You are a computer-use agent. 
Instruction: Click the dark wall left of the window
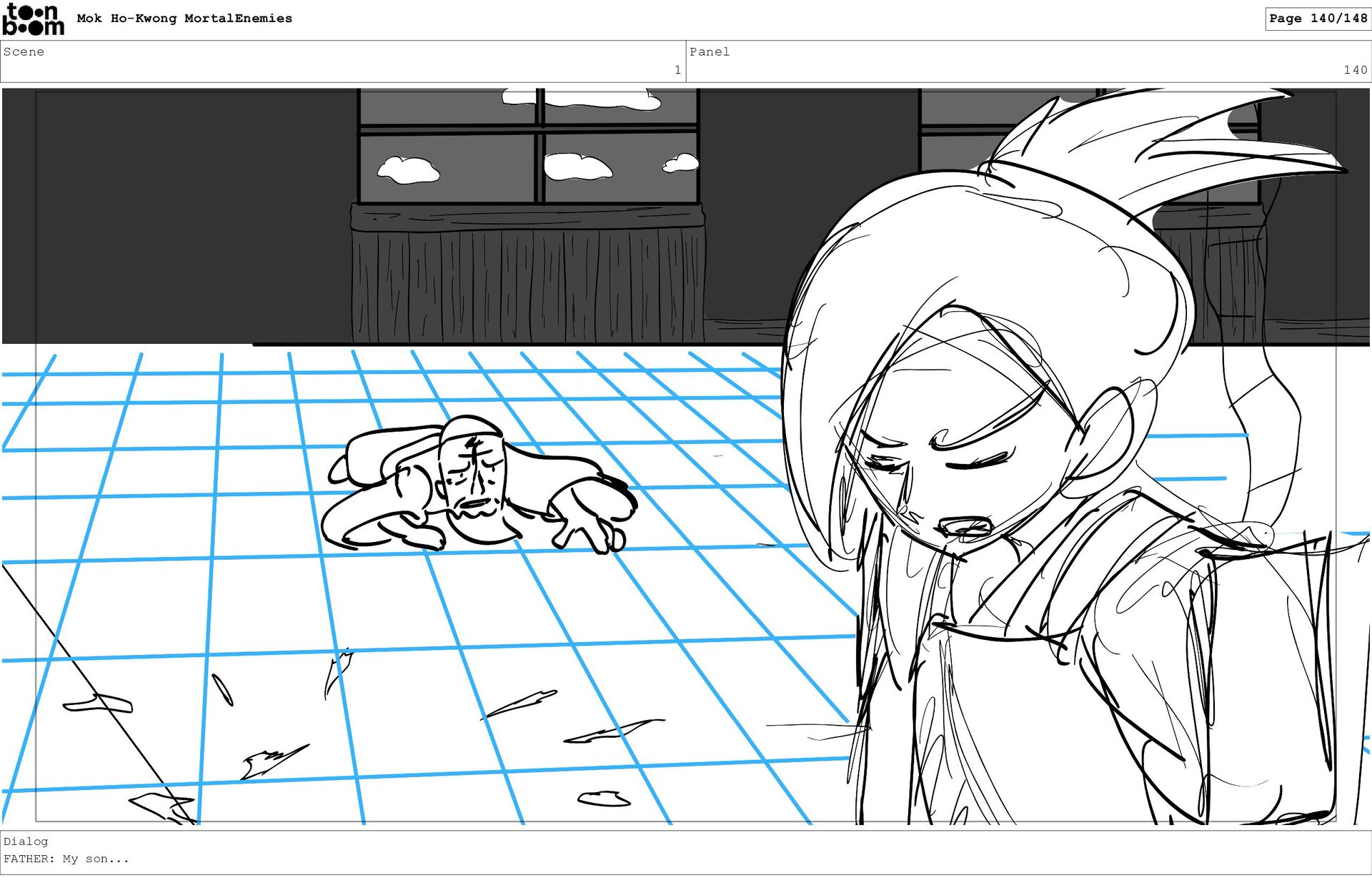(x=179, y=214)
